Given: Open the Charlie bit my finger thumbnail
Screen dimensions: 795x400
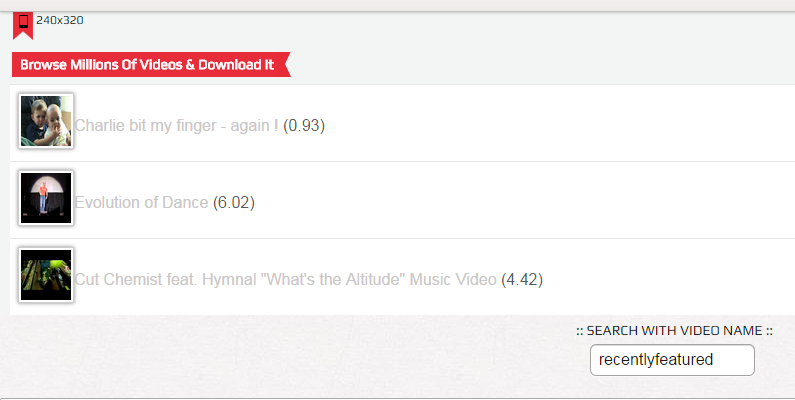Looking at the screenshot, I should [46, 121].
